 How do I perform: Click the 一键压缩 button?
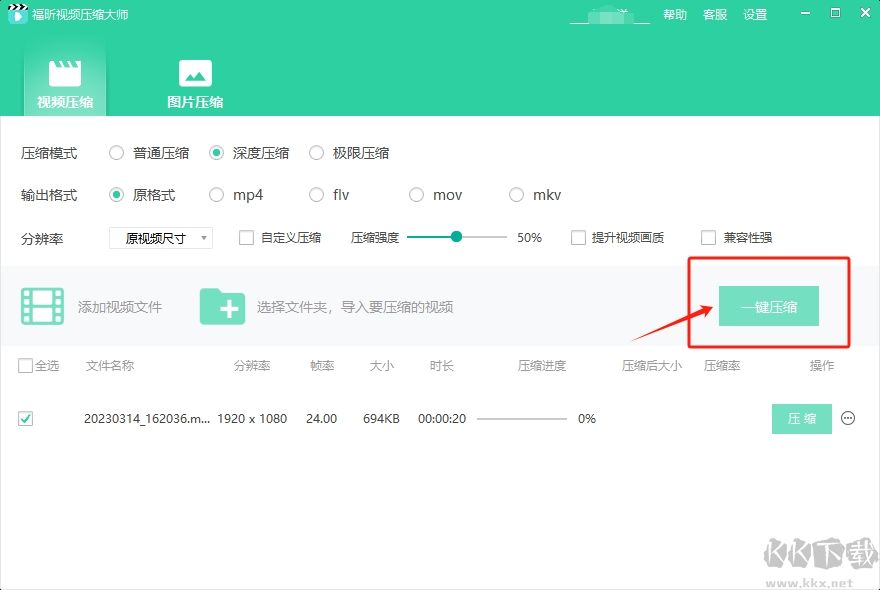click(768, 307)
